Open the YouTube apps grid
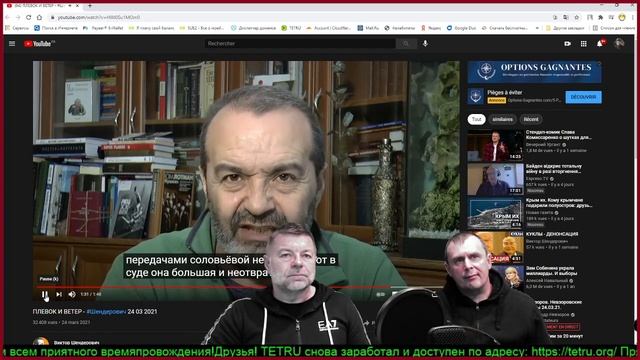 (x=584, y=44)
